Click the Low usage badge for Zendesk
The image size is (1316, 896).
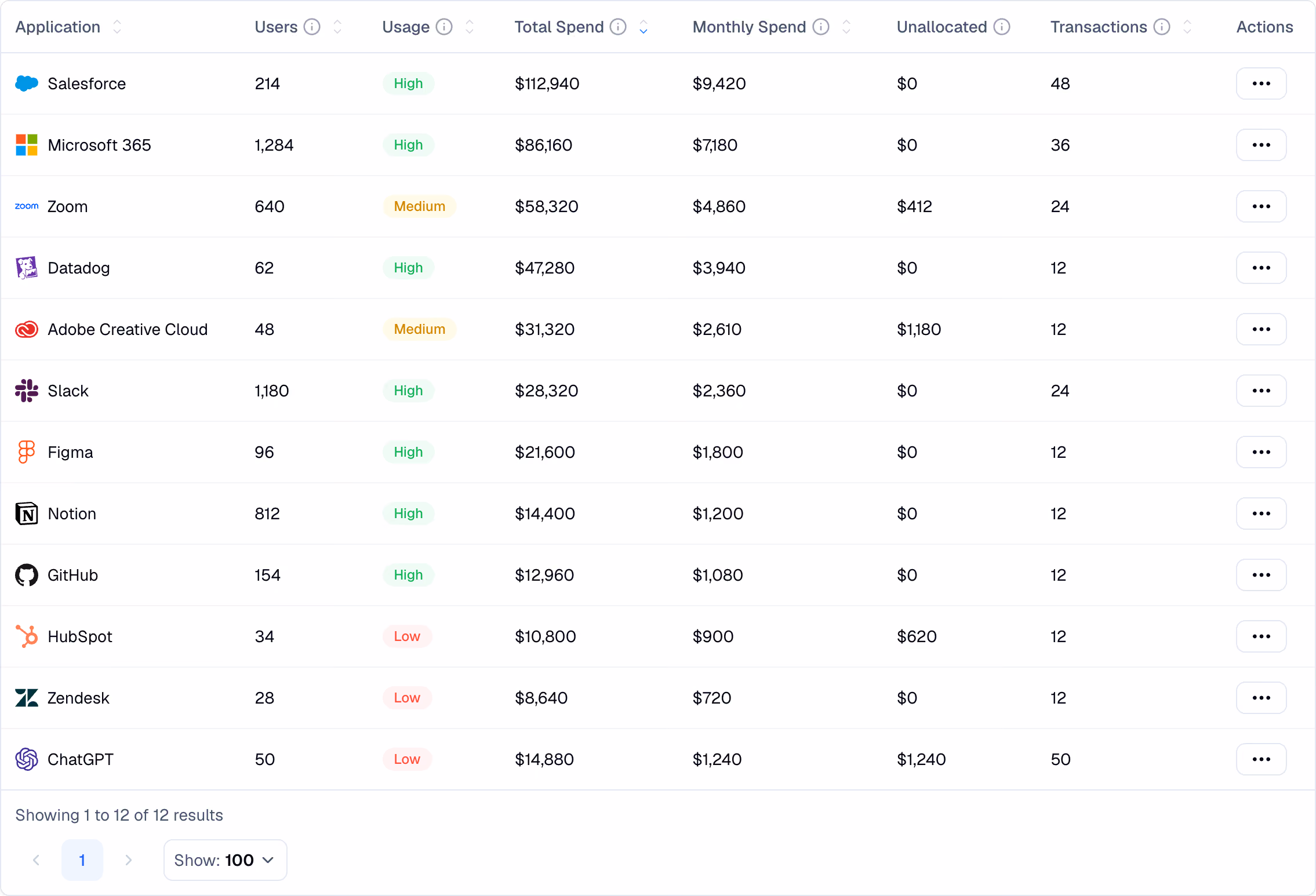(x=407, y=698)
